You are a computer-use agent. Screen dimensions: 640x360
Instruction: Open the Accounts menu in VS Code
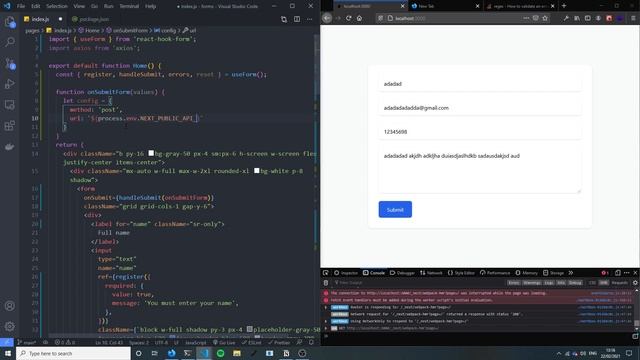coord(10,306)
